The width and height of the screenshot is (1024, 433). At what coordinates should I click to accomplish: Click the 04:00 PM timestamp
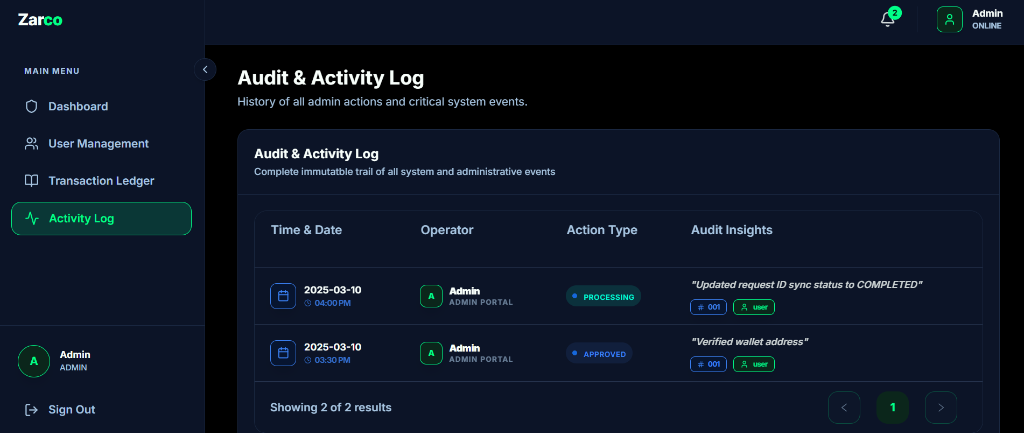[x=332, y=304]
